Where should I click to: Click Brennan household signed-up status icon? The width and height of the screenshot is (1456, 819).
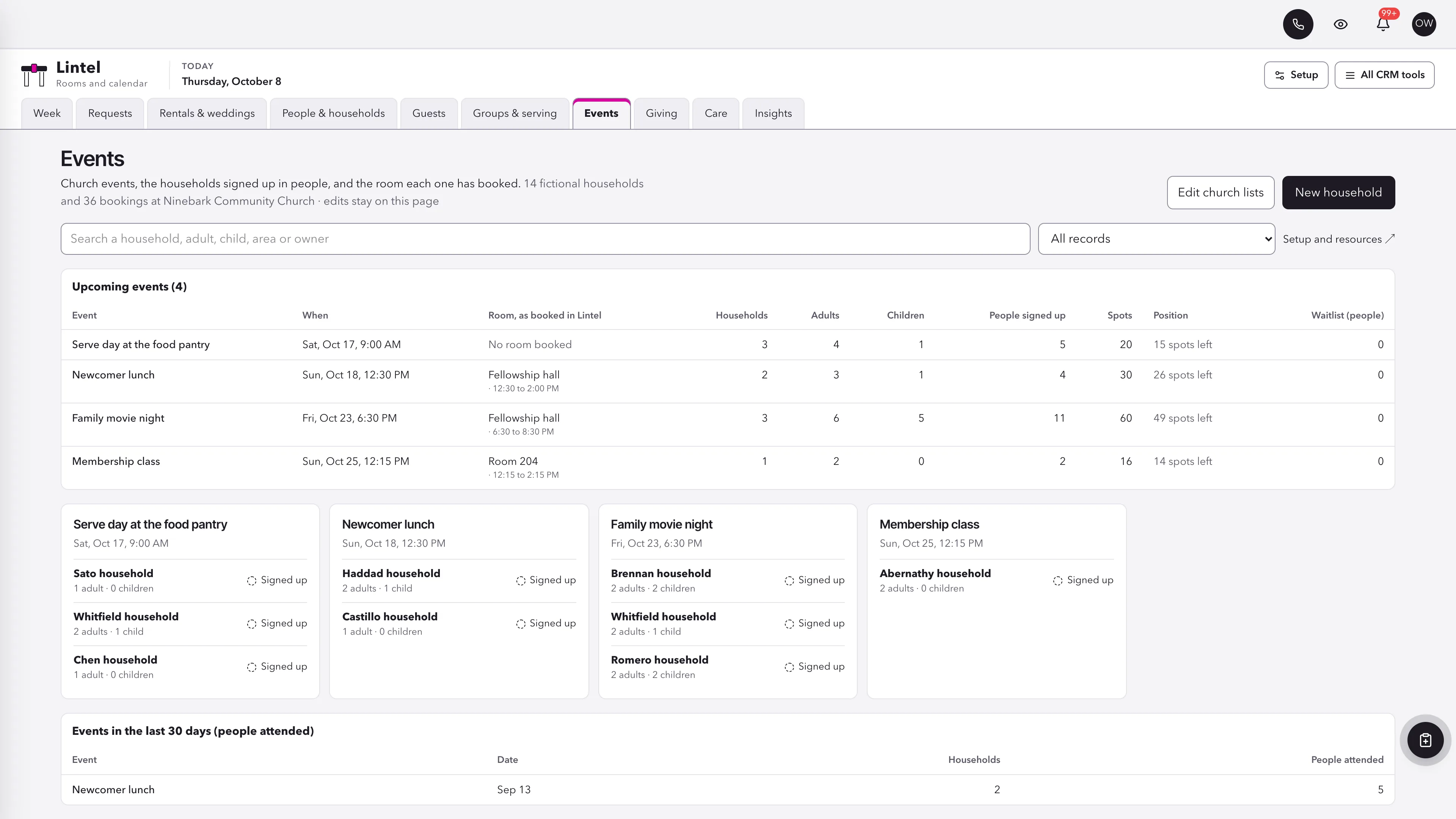(789, 581)
